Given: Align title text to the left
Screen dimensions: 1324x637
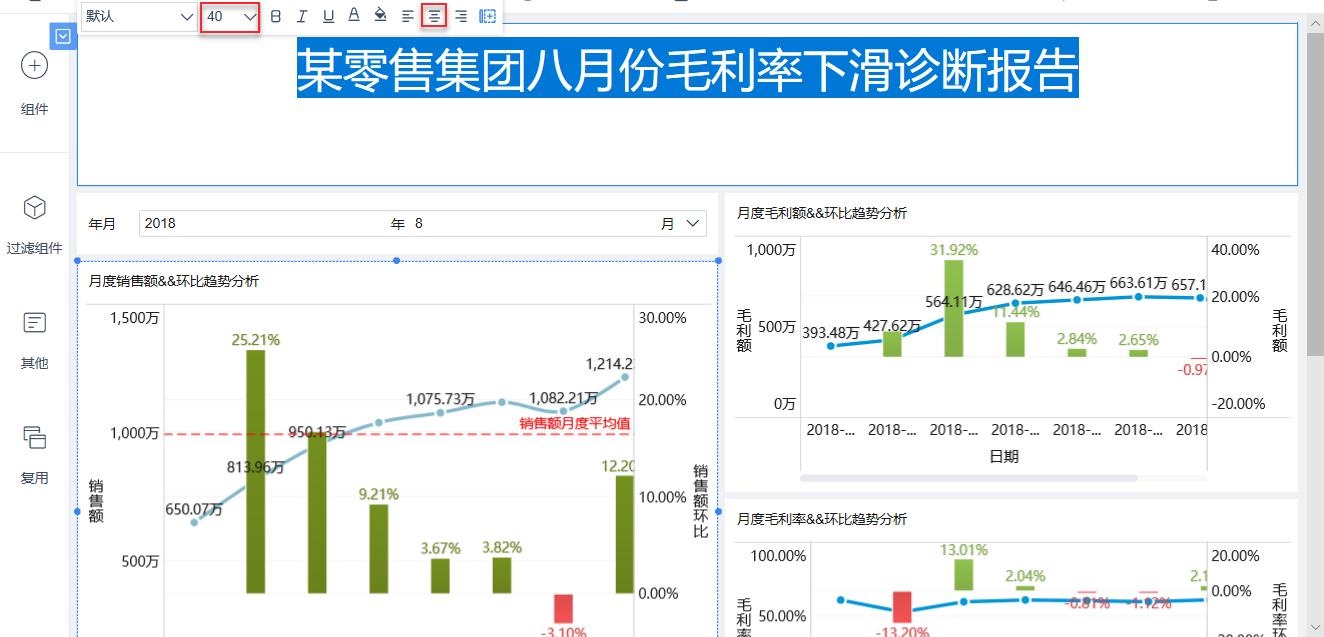Looking at the screenshot, I should point(408,16).
